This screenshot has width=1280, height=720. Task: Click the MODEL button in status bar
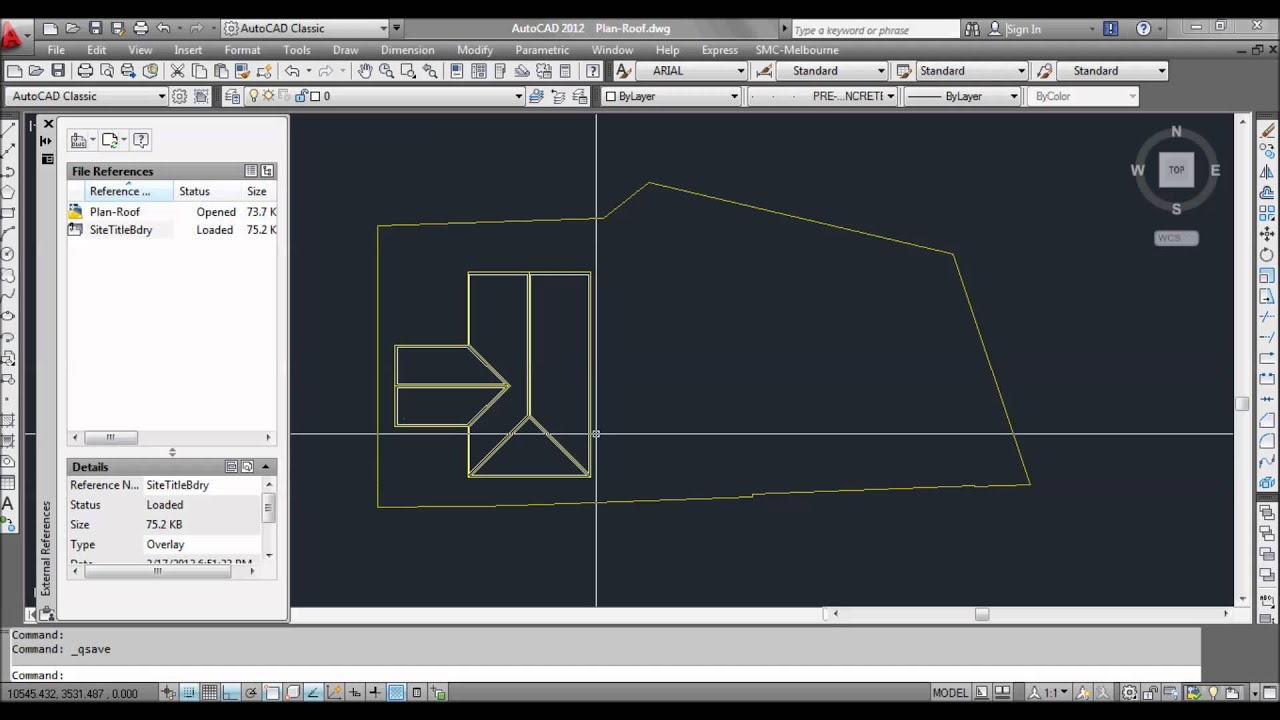click(x=950, y=692)
